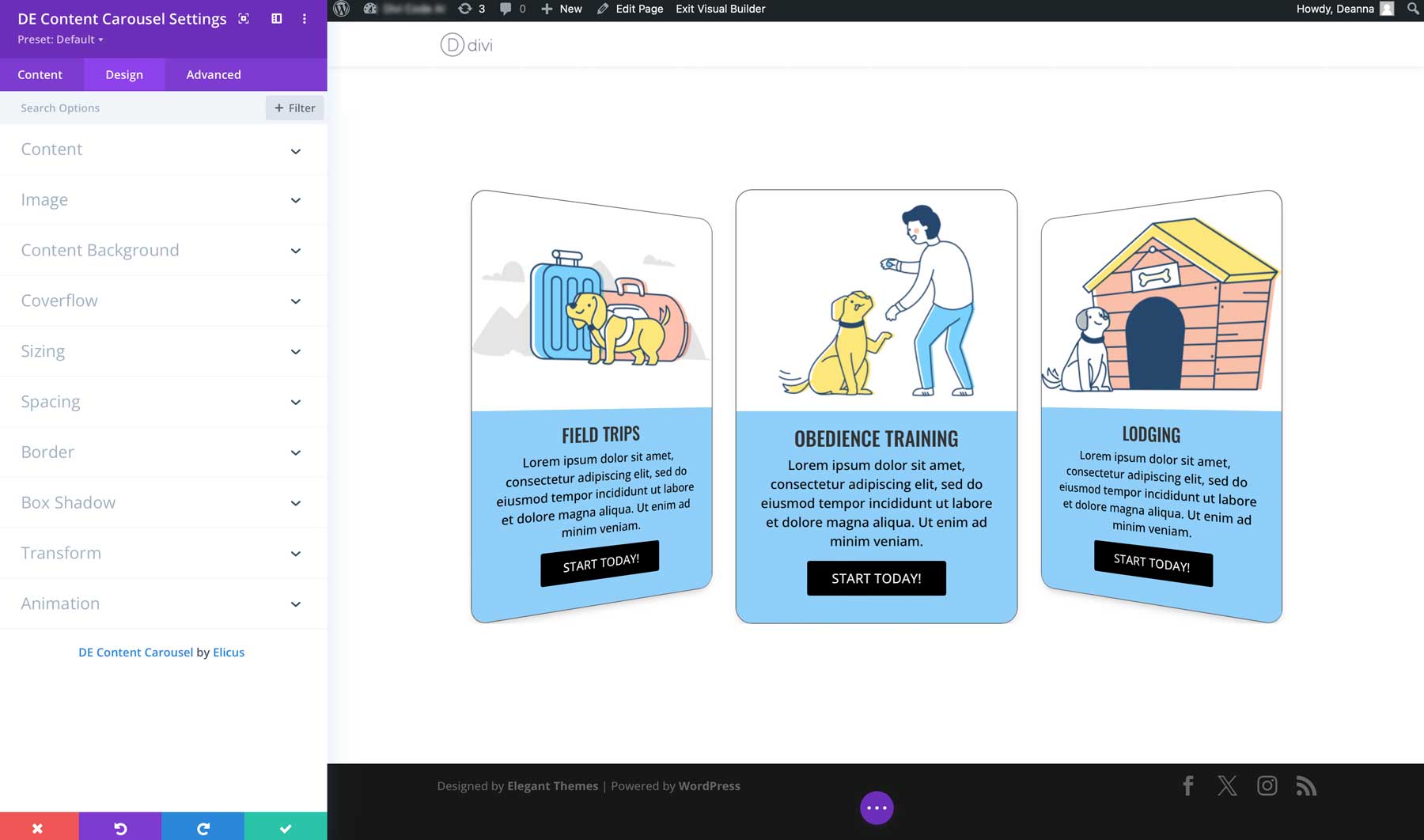The height and width of the screenshot is (840, 1424).
Task: Discard changes with the red X
Action: [39, 827]
